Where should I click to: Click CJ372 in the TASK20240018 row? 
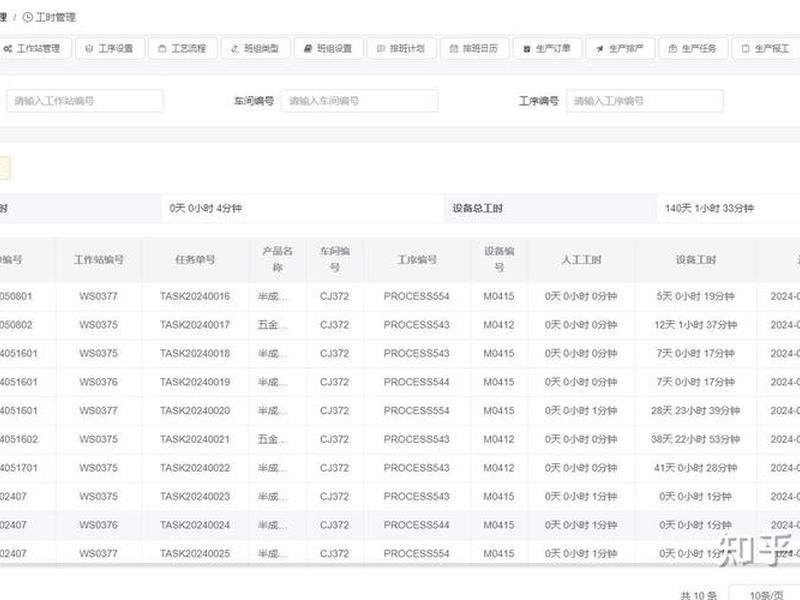pos(335,354)
